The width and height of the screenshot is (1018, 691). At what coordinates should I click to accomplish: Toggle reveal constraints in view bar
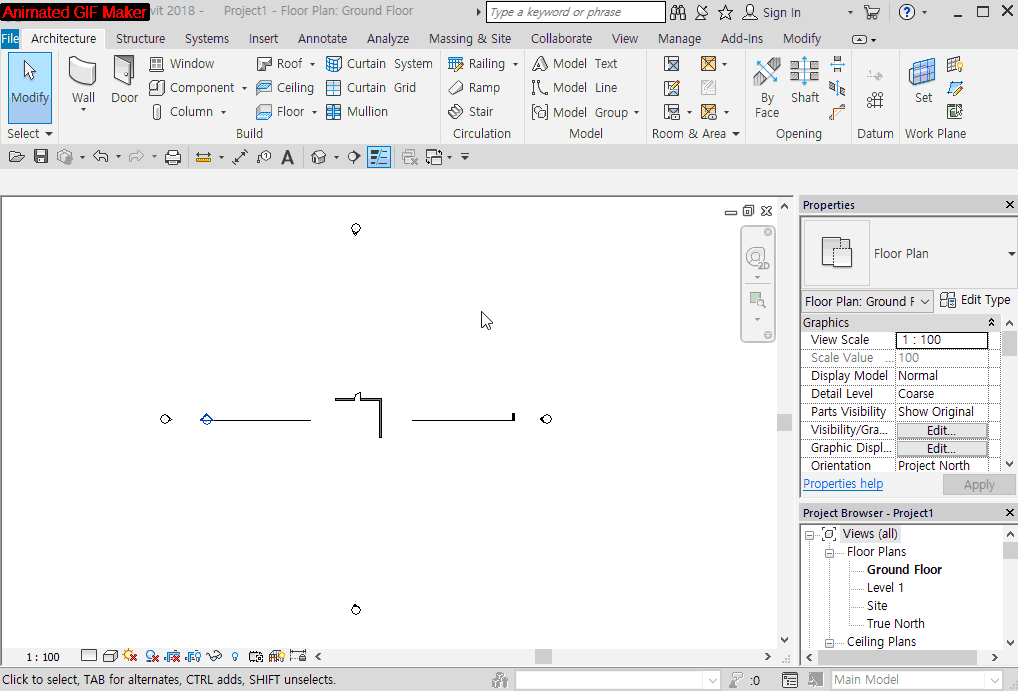coord(298,656)
